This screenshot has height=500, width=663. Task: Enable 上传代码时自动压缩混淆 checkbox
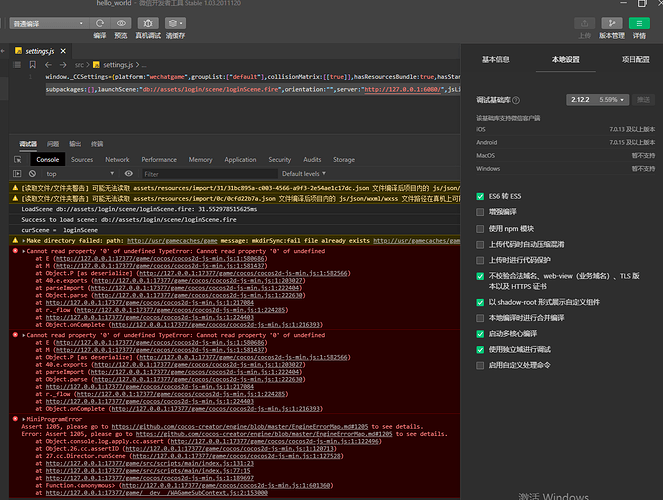click(480, 244)
